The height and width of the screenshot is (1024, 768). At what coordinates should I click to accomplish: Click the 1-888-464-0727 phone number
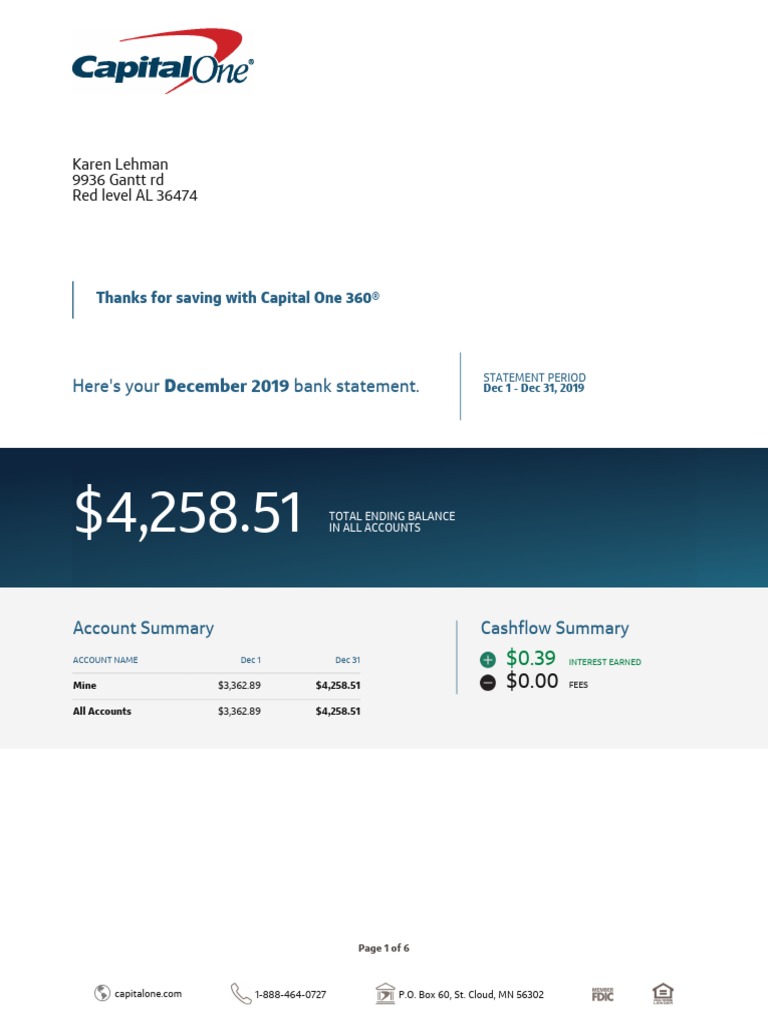[x=290, y=994]
